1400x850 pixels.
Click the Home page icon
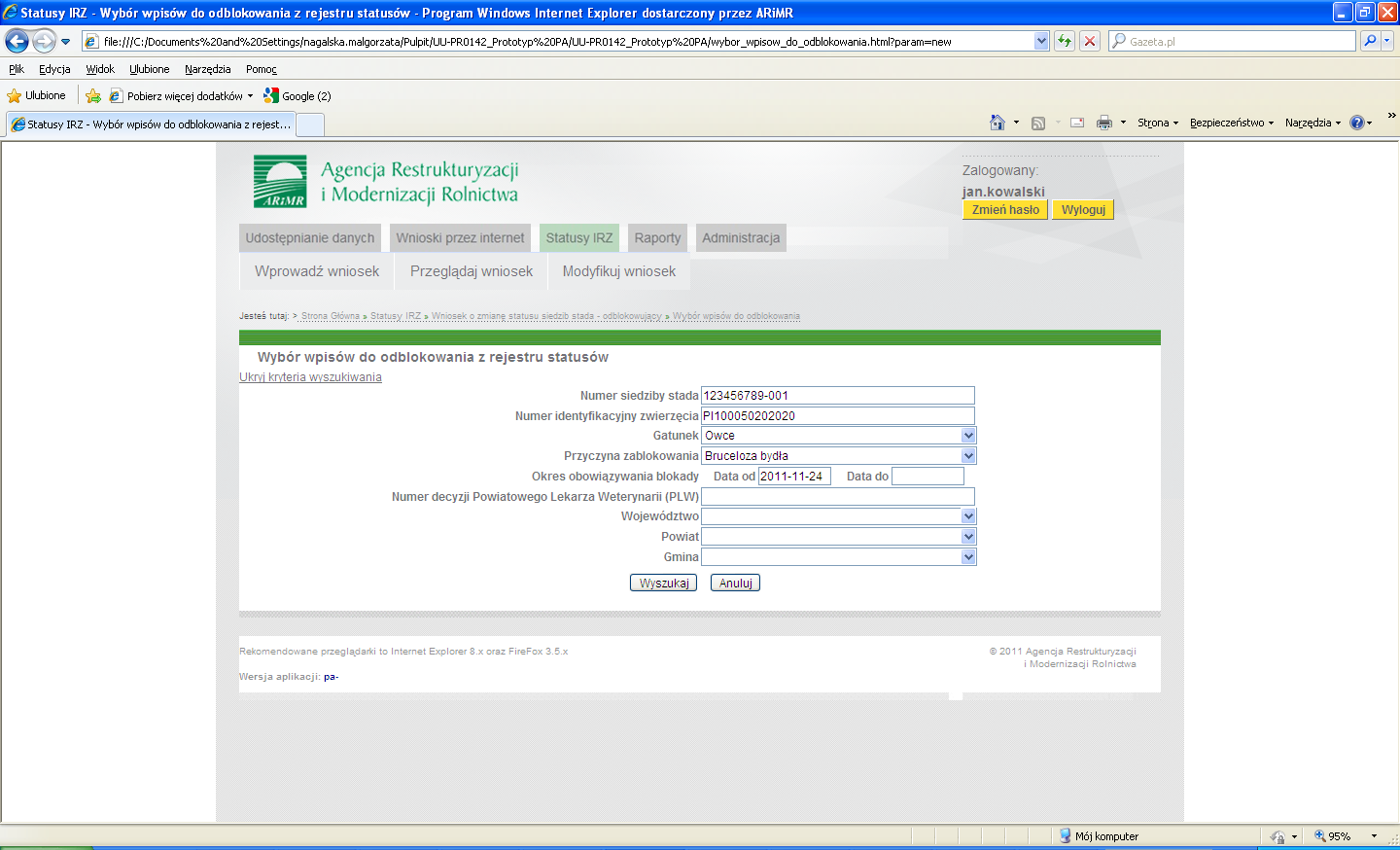tap(997, 123)
